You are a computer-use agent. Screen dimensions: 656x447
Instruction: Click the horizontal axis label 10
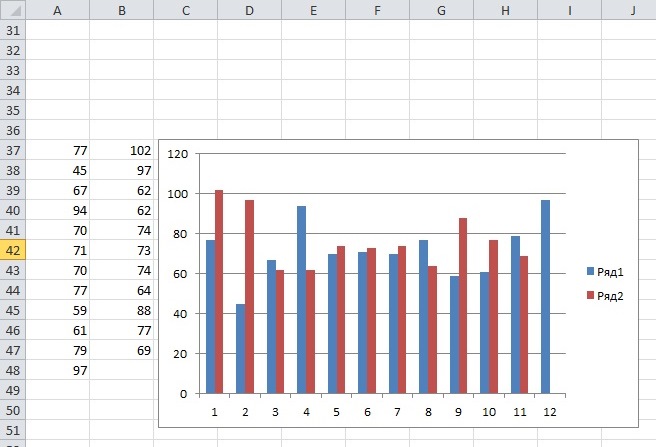[489, 412]
